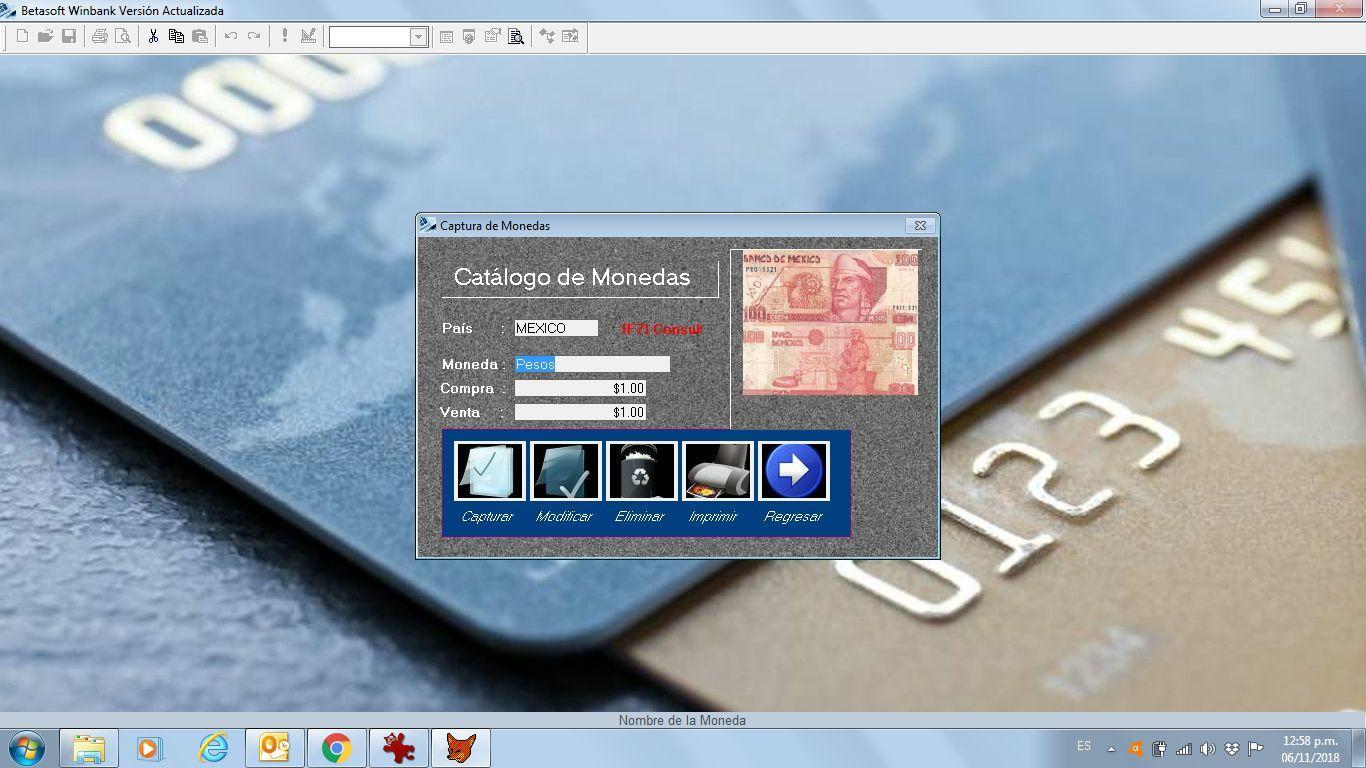Open Outlook from the taskbar

click(x=274, y=748)
